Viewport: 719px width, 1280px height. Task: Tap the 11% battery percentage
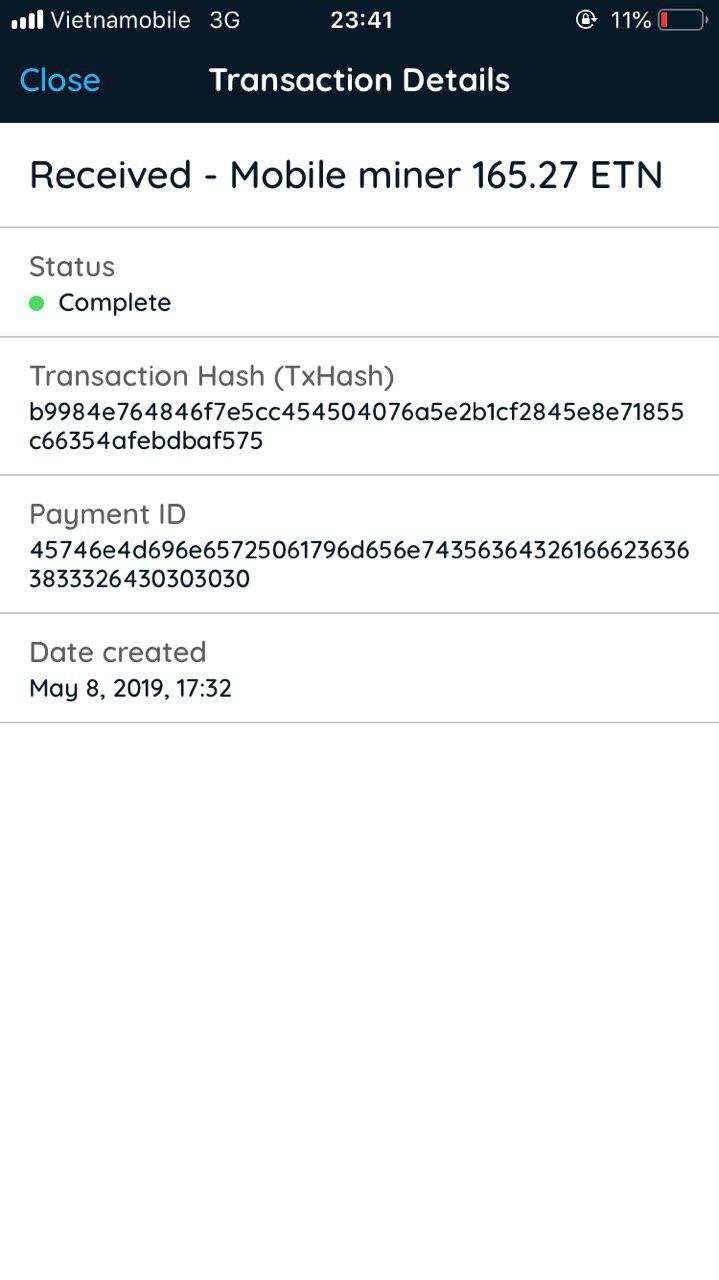tap(631, 20)
